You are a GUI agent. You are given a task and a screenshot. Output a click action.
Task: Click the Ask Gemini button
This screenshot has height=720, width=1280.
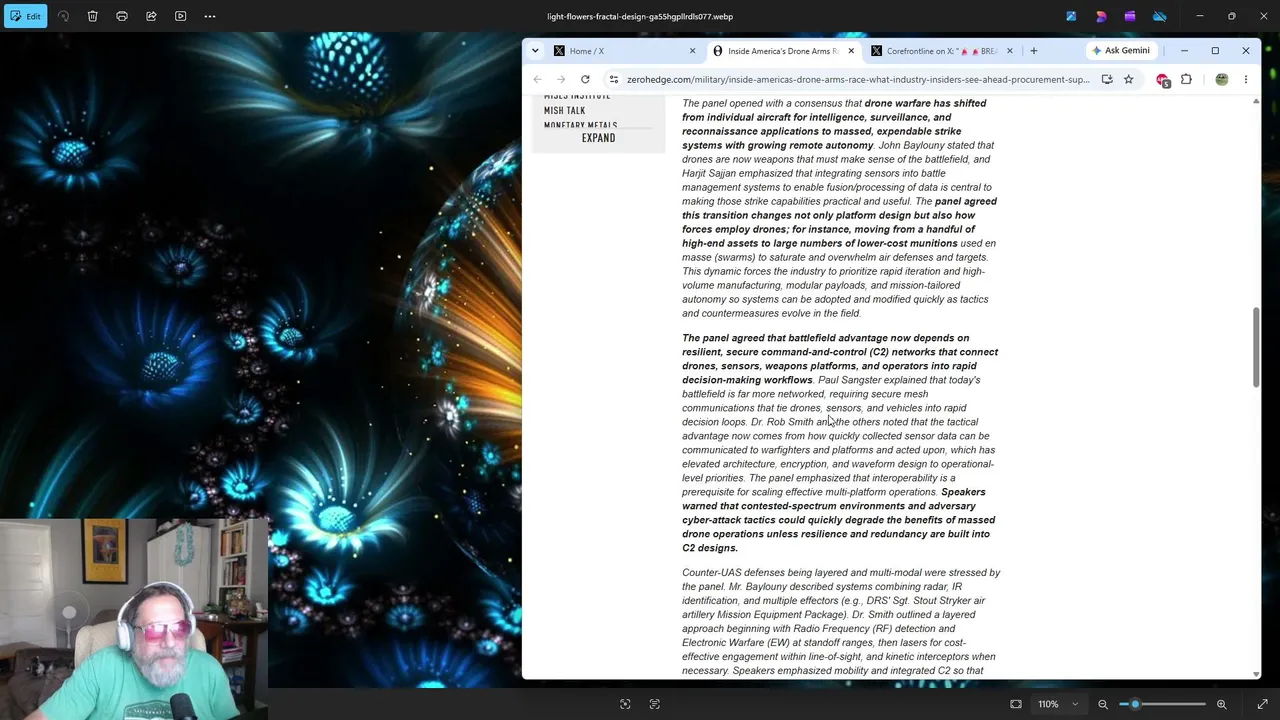tap(1120, 51)
